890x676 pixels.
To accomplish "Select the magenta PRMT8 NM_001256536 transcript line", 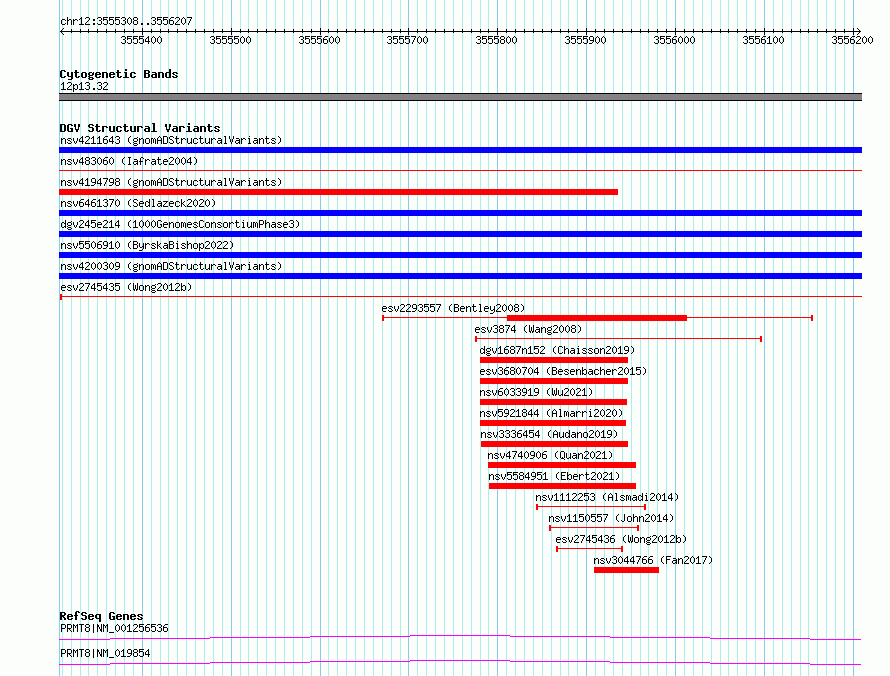I will click(460, 637).
